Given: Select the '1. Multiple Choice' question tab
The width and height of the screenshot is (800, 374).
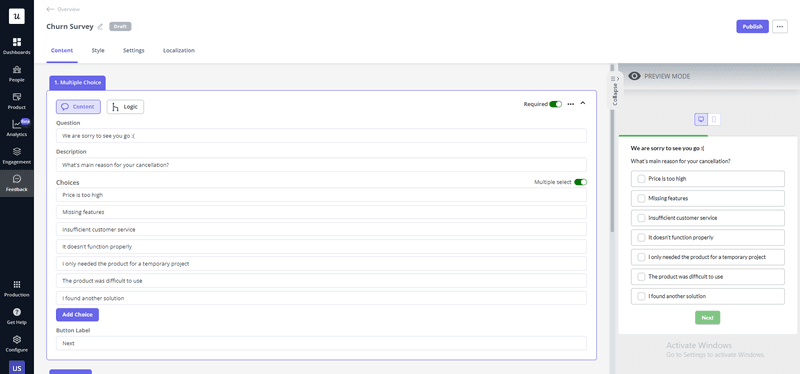Looking at the screenshot, I should pyautogui.click(x=78, y=82).
